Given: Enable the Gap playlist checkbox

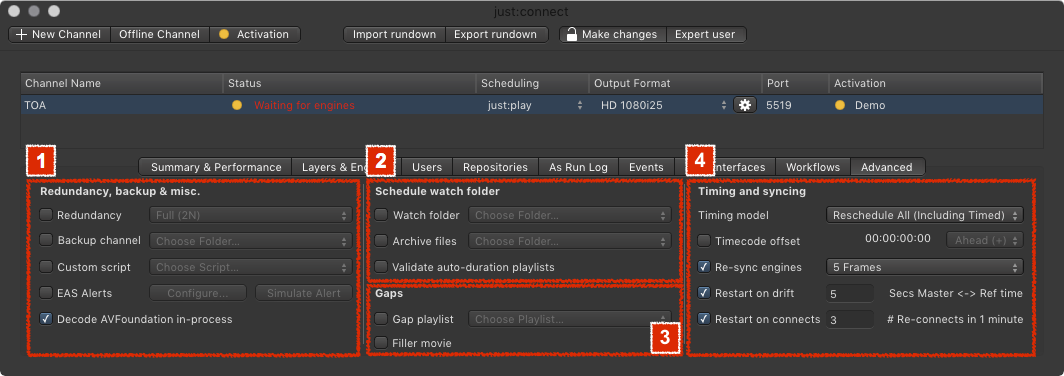Looking at the screenshot, I should click(381, 318).
